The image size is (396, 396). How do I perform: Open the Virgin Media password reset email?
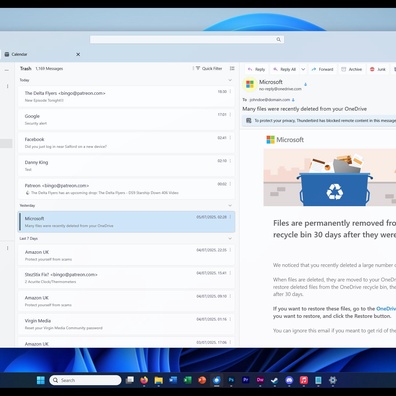coord(126,324)
